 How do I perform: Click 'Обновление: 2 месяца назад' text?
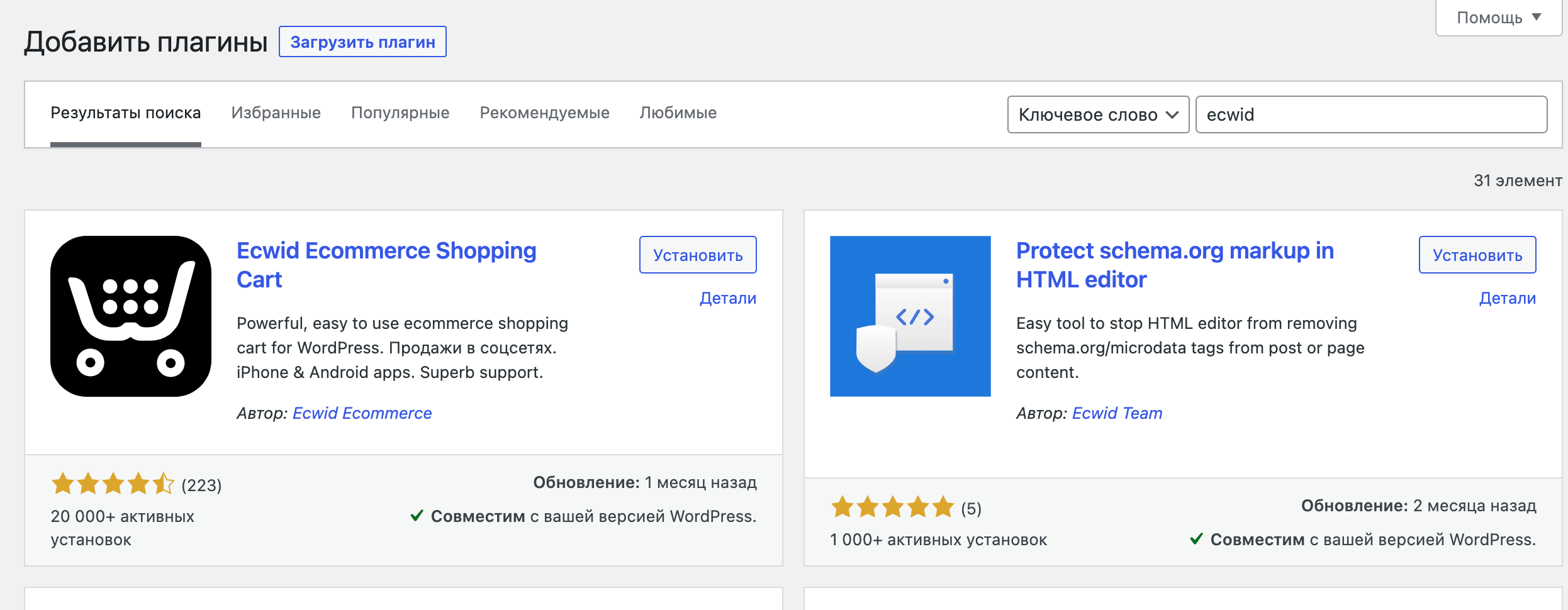[x=1419, y=506]
